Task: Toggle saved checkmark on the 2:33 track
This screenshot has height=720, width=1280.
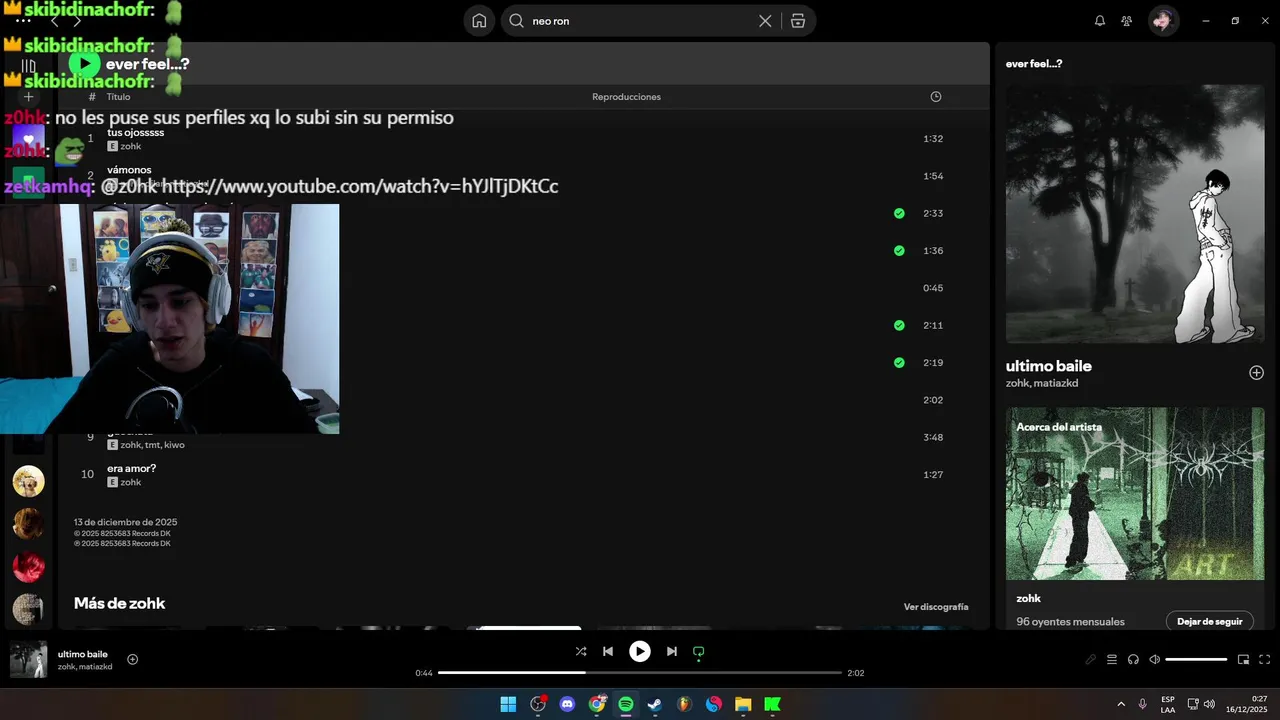Action: coord(899,213)
